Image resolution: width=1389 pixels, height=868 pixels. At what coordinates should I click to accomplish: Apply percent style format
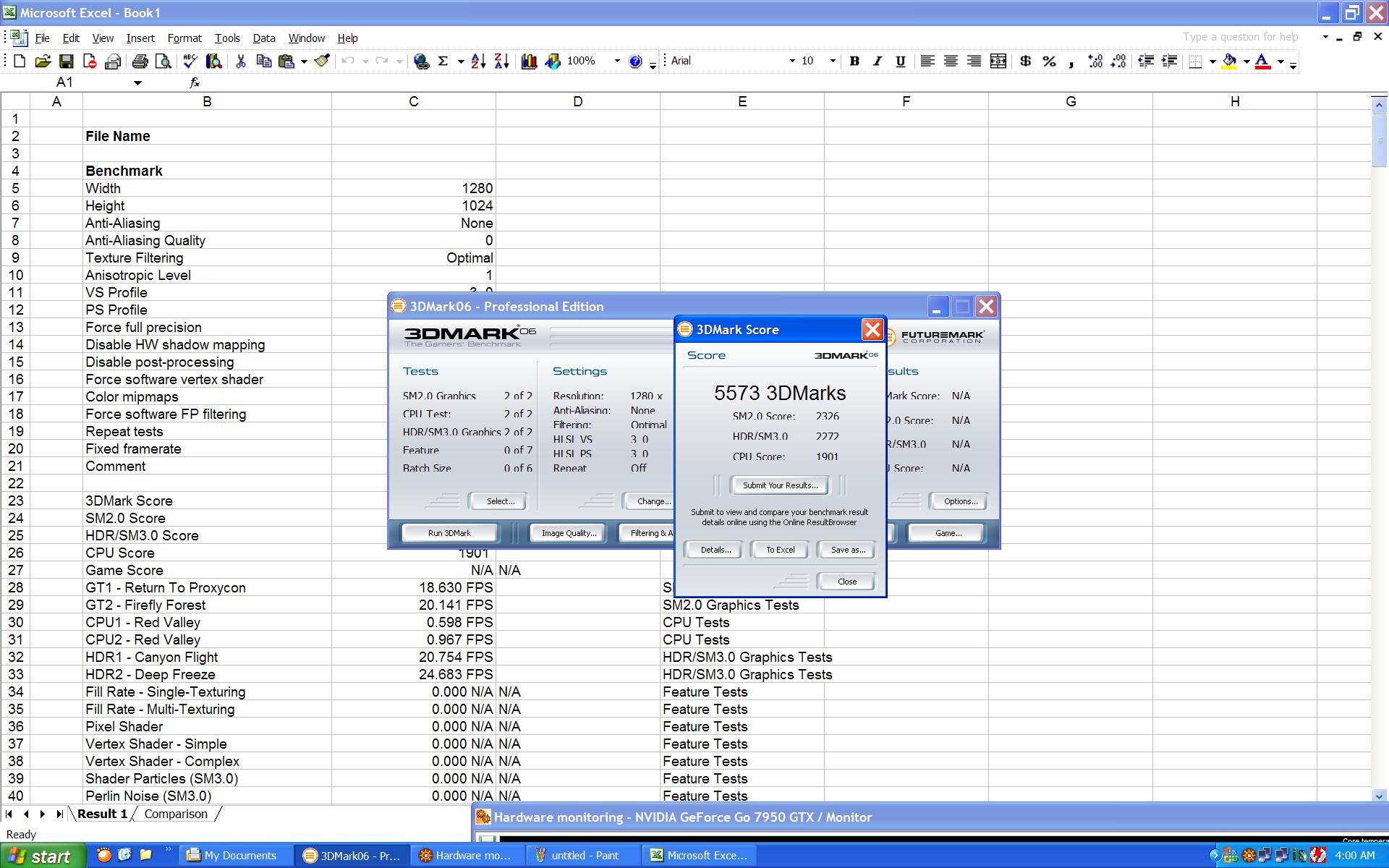tap(1049, 61)
